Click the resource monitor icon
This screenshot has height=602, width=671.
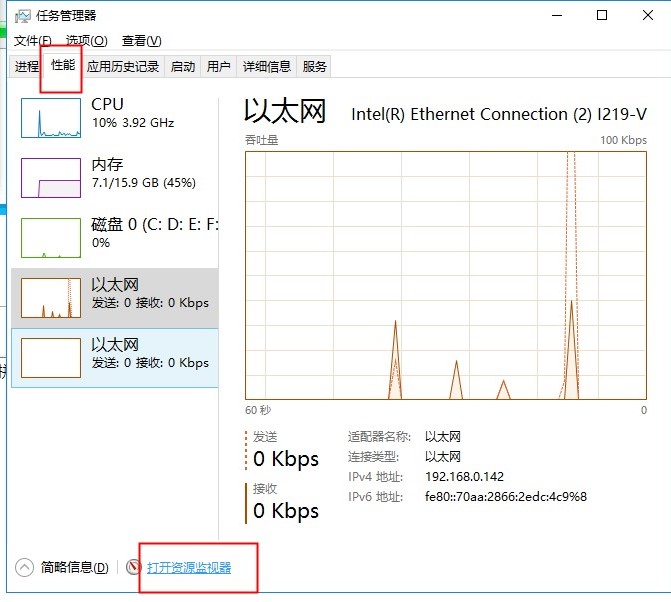pyautogui.click(x=134, y=567)
